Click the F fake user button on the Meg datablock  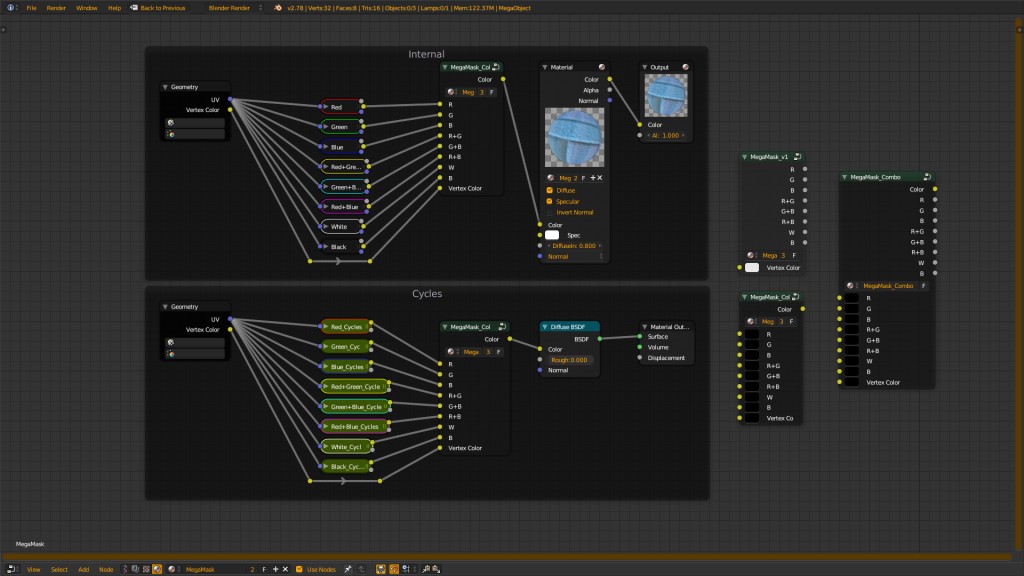point(584,178)
